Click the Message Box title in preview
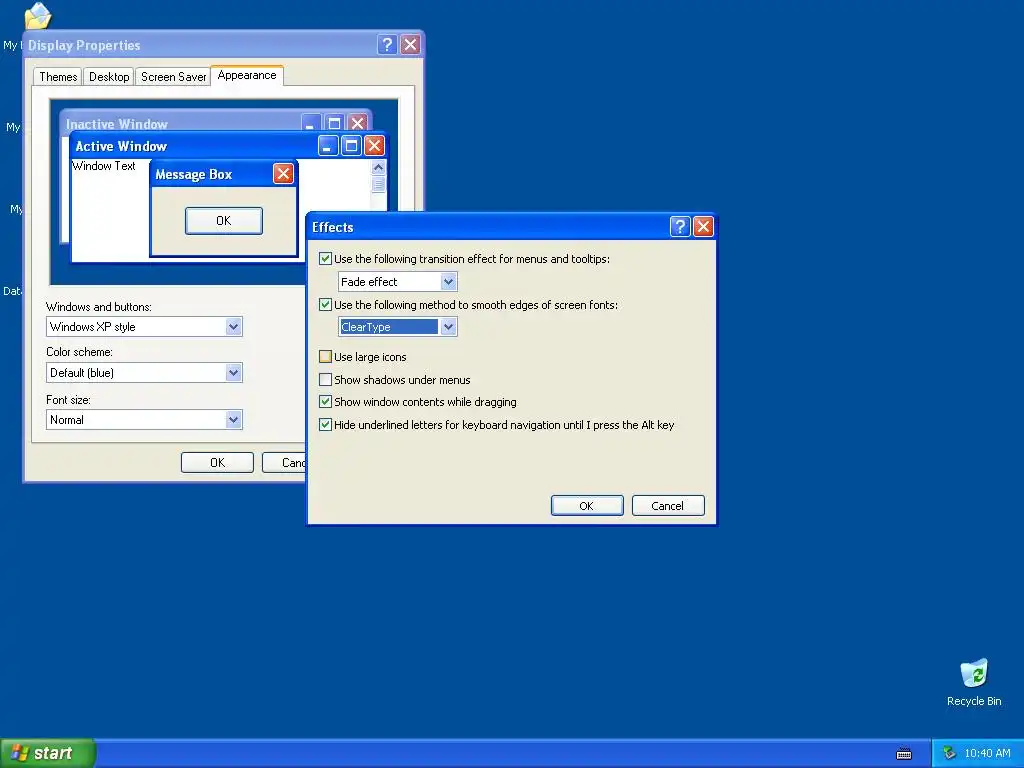This screenshot has height=768, width=1024. 194,174
